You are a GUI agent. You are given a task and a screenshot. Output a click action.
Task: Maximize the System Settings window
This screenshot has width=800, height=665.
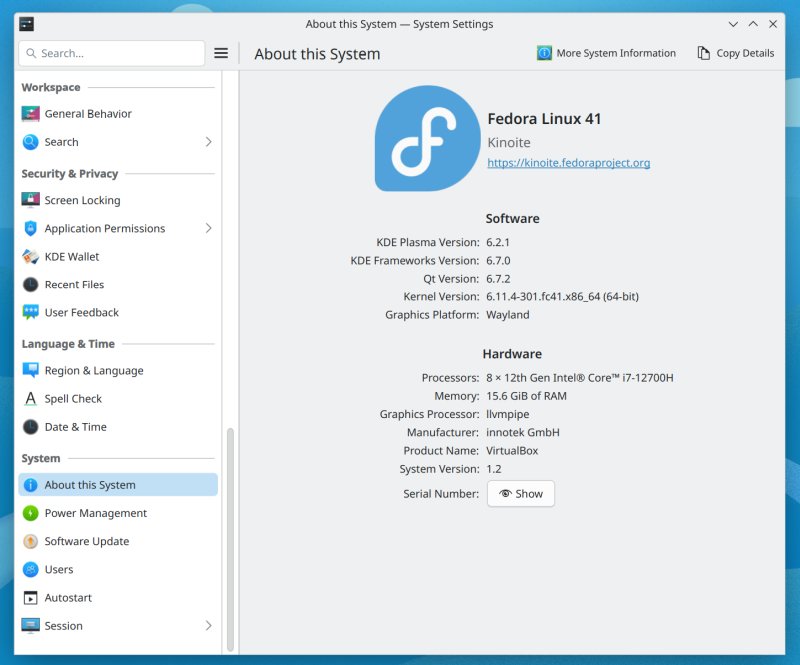point(753,24)
